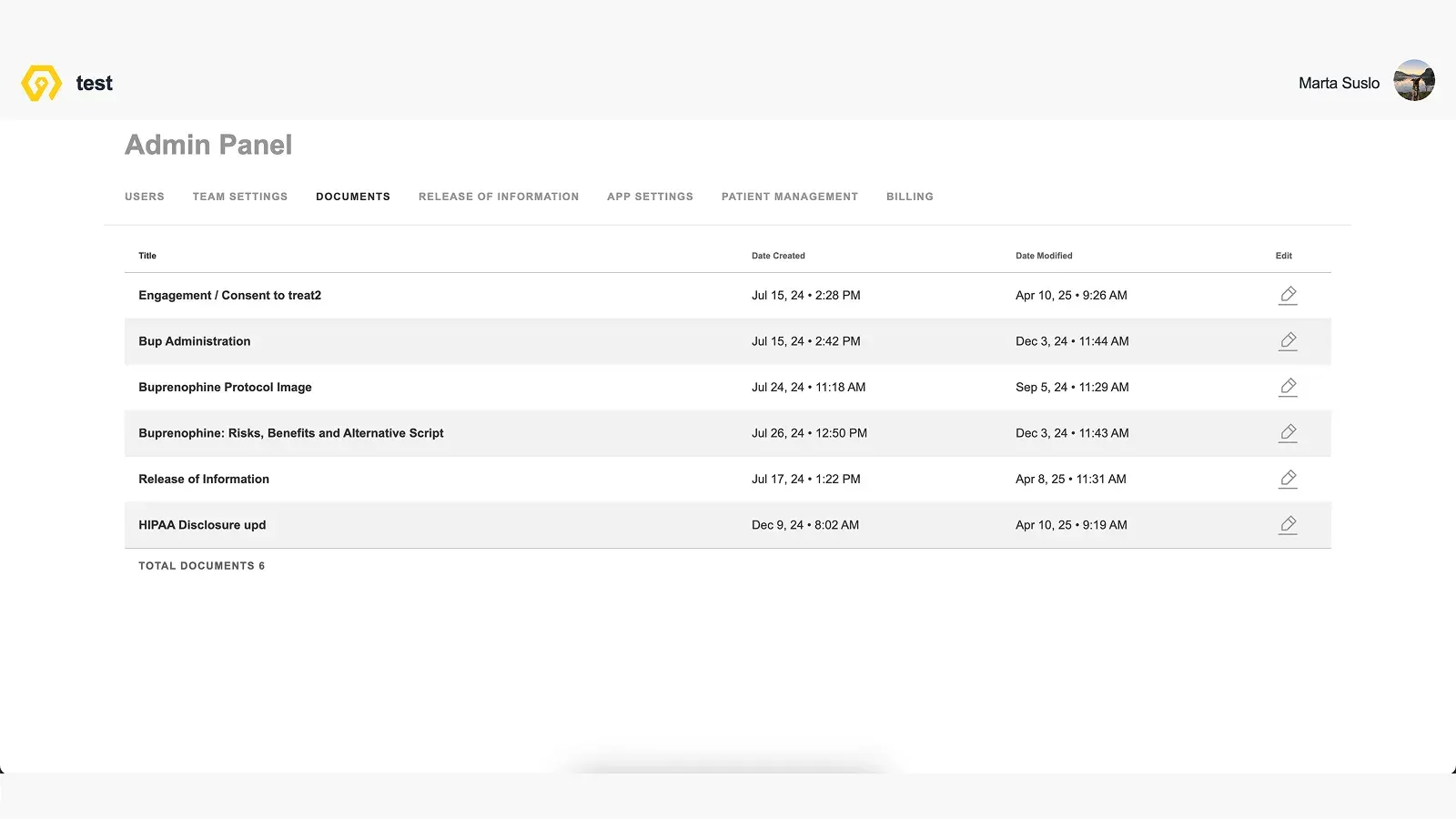
Task: Click modified date Apr 8, 25 • 11:31 AM
Action: point(1071,480)
